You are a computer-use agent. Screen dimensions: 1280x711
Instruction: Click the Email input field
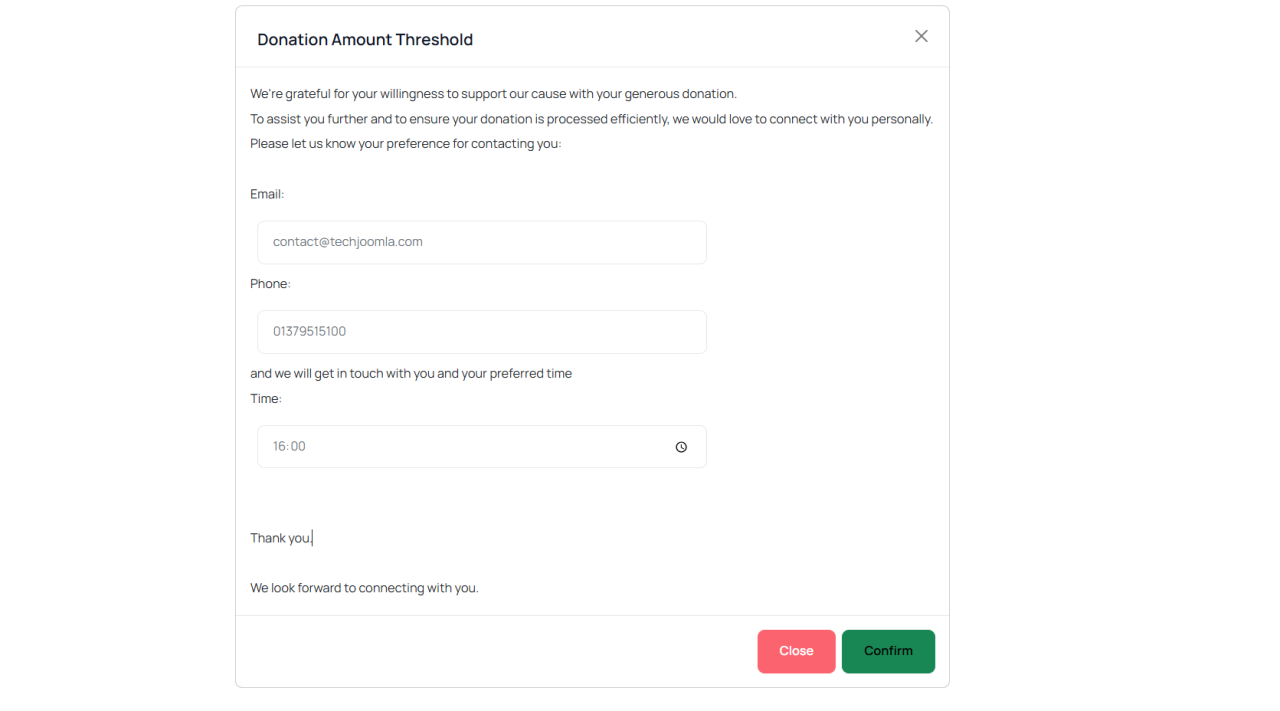481,242
